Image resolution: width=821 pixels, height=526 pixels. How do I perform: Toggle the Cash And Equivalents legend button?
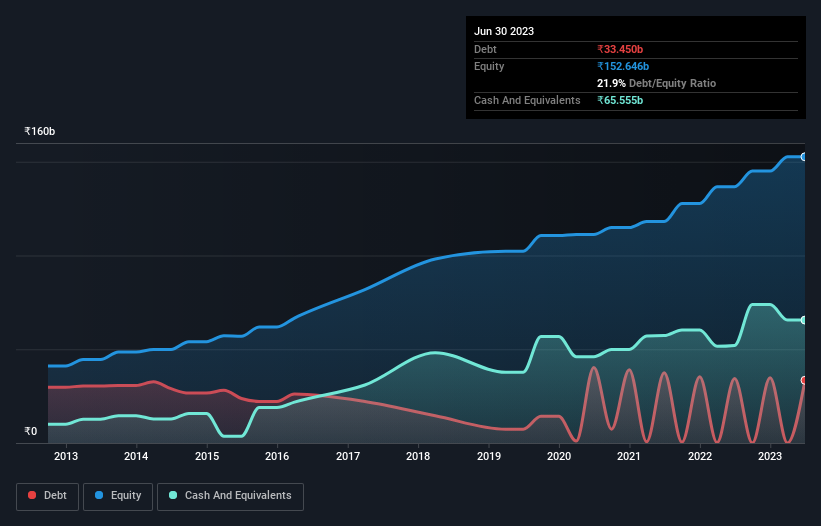click(230, 496)
